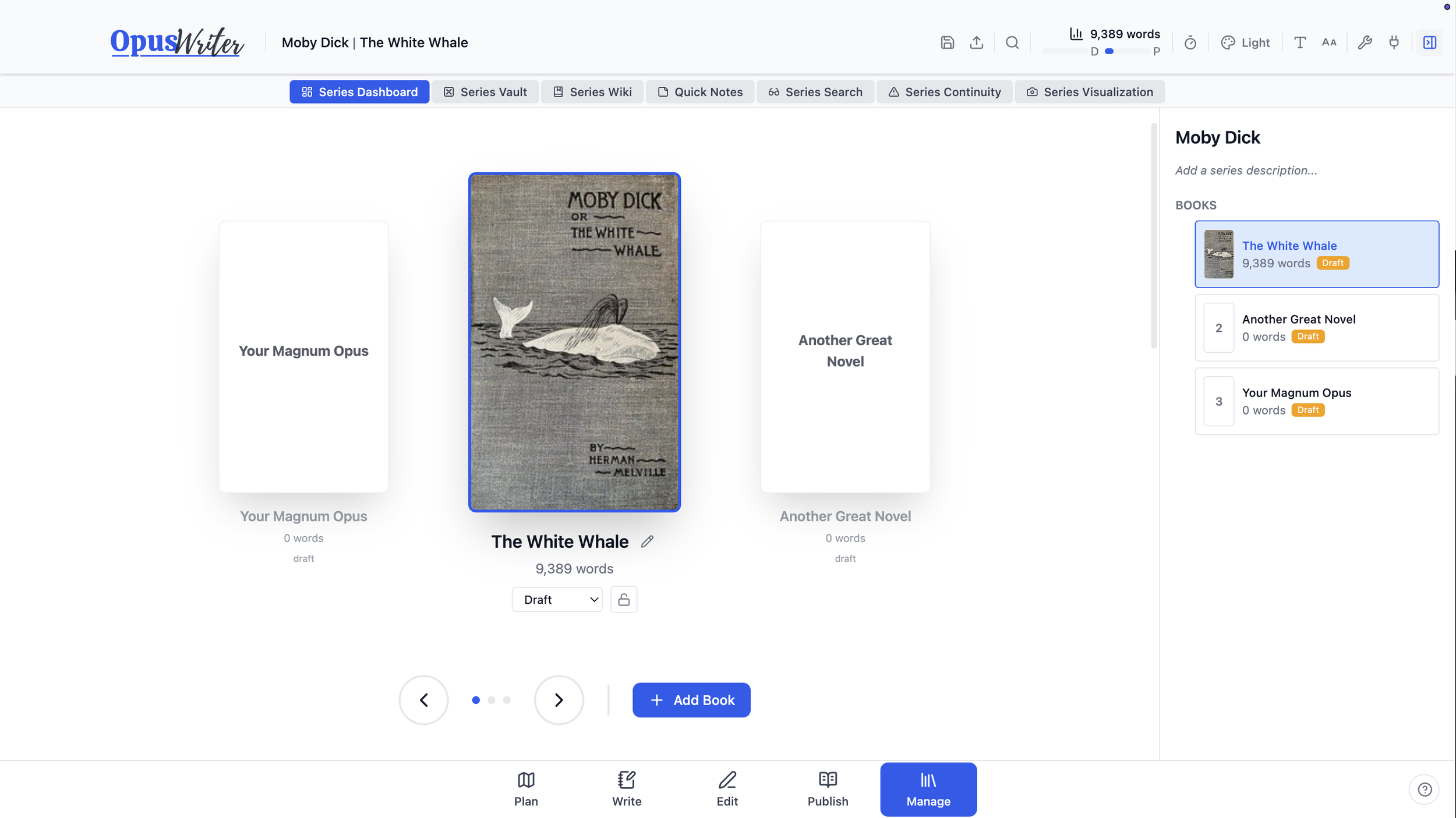Open the Publish mode
The width and height of the screenshot is (1456, 818).
[828, 789]
